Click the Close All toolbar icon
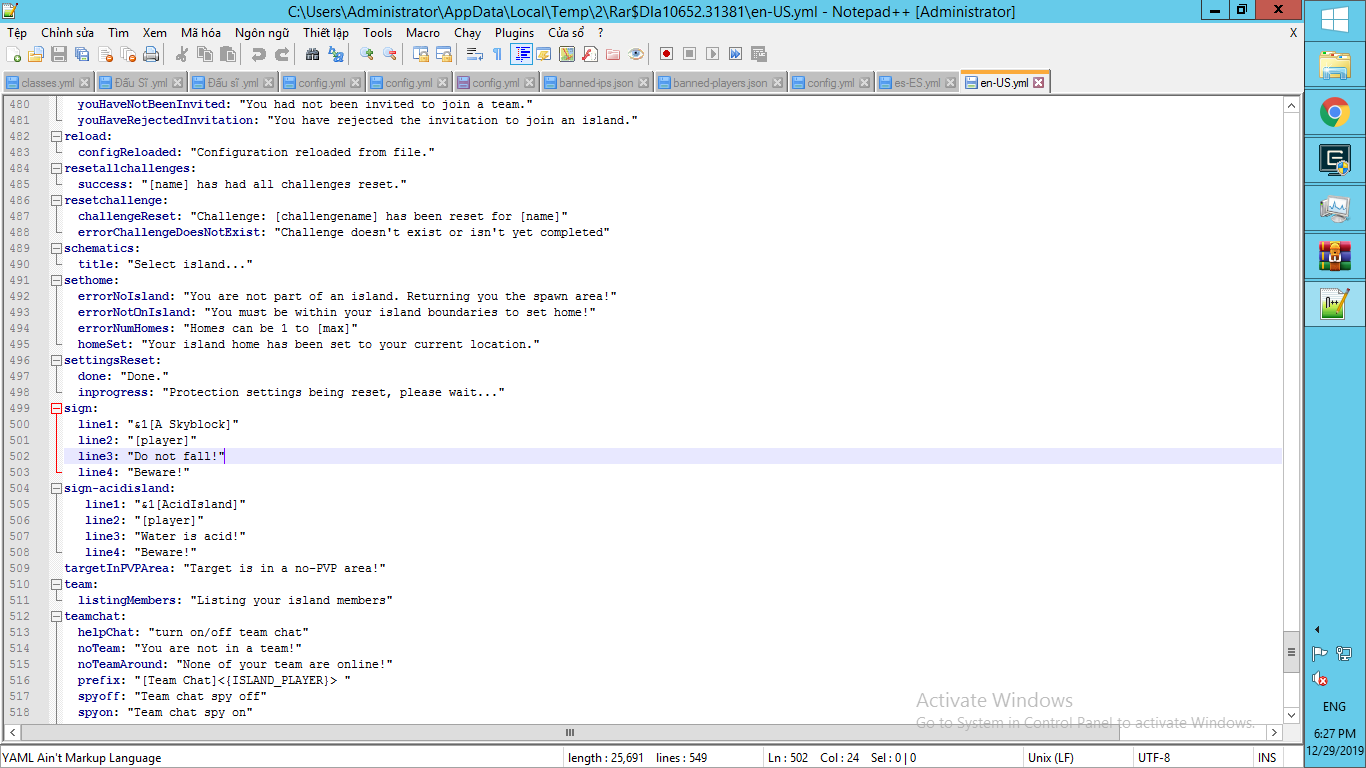This screenshot has height=768, width=1366. tap(128, 54)
